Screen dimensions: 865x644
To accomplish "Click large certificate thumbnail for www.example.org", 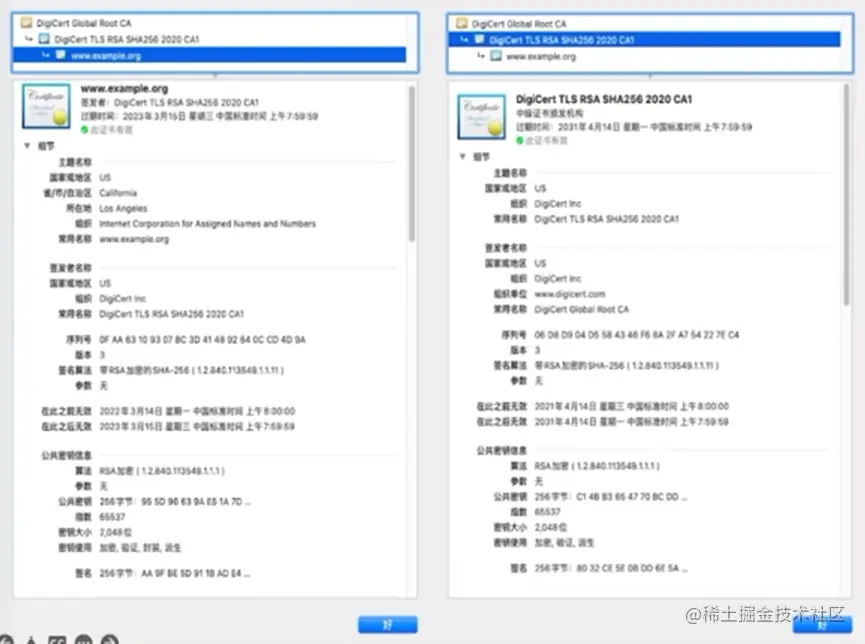I will pyautogui.click(x=46, y=106).
